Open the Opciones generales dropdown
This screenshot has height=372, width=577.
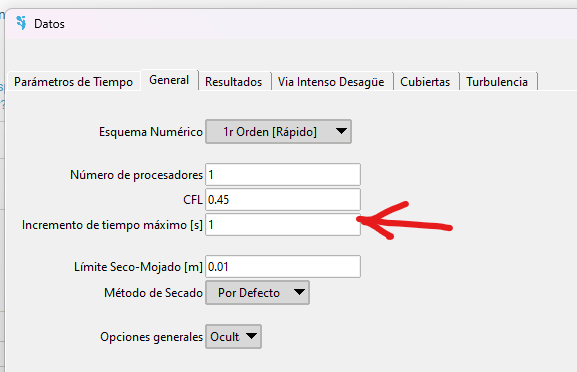tap(233, 336)
